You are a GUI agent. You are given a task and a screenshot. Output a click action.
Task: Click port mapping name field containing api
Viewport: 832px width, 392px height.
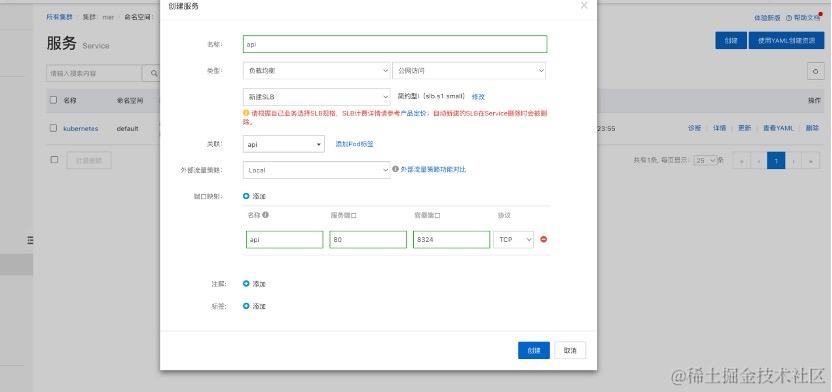point(284,240)
